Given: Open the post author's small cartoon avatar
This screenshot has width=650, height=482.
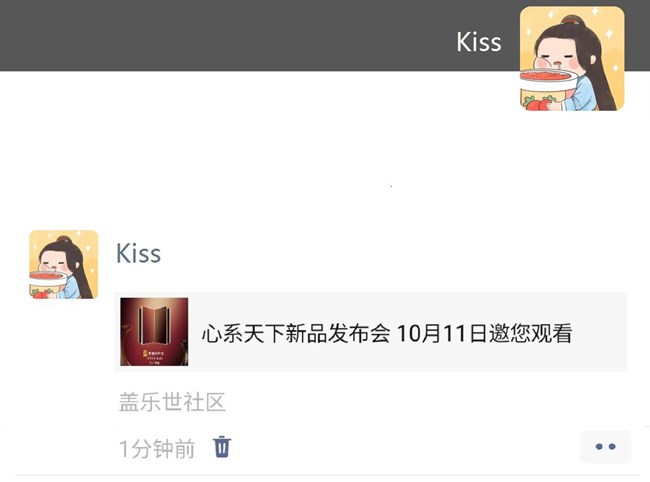Looking at the screenshot, I should coord(63,264).
